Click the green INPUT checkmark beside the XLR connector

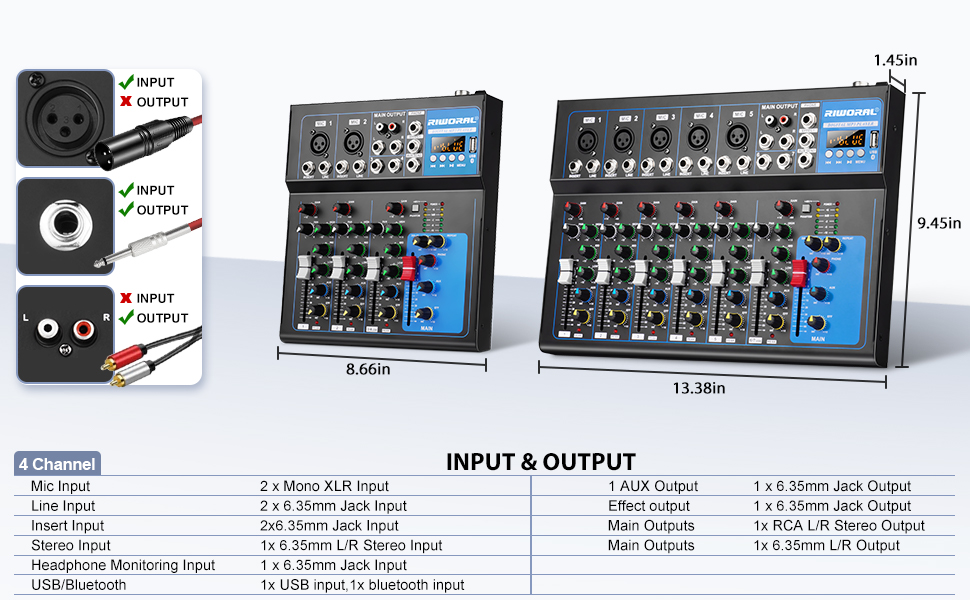pyautogui.click(x=128, y=82)
